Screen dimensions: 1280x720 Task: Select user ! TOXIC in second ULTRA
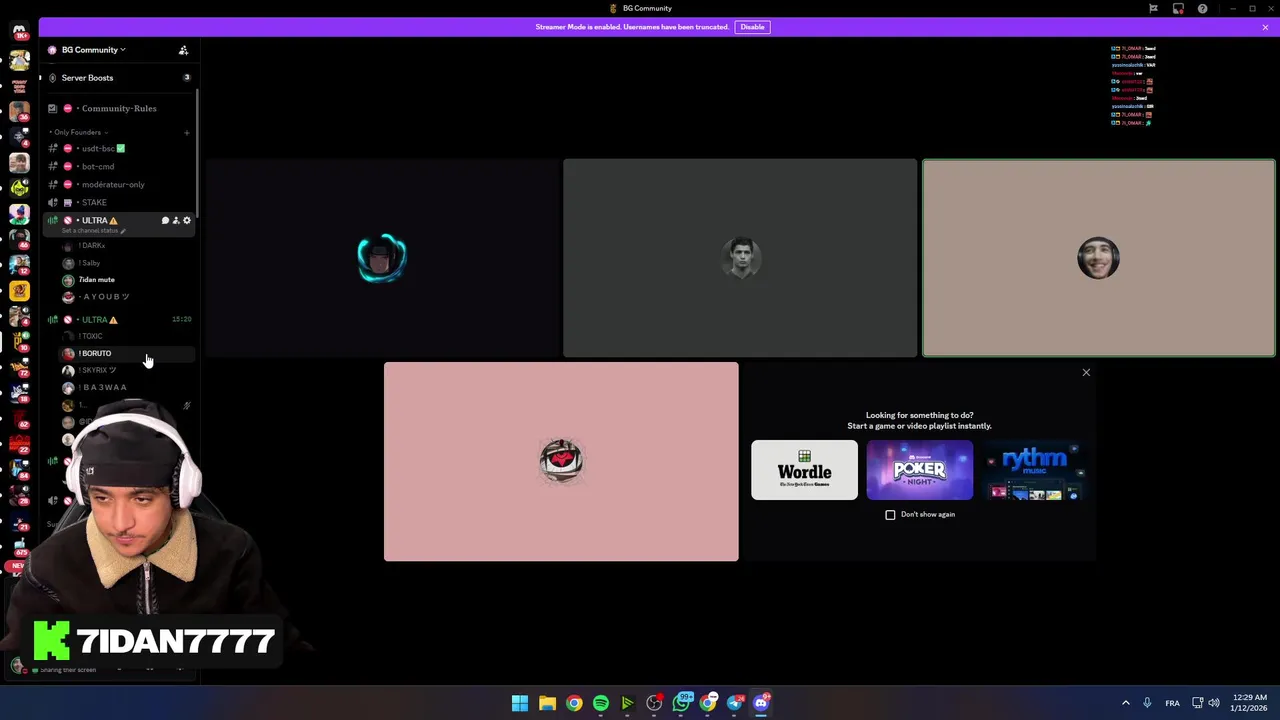[90, 337]
